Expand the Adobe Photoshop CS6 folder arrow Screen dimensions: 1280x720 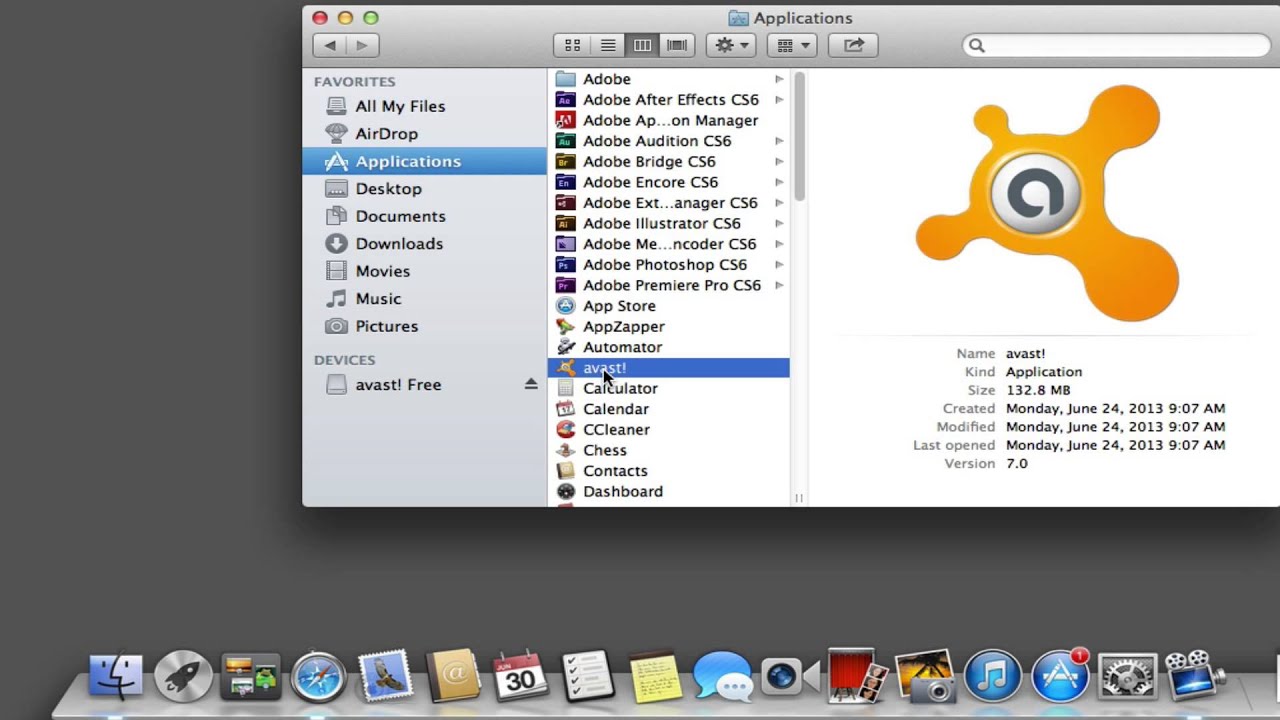click(x=779, y=265)
